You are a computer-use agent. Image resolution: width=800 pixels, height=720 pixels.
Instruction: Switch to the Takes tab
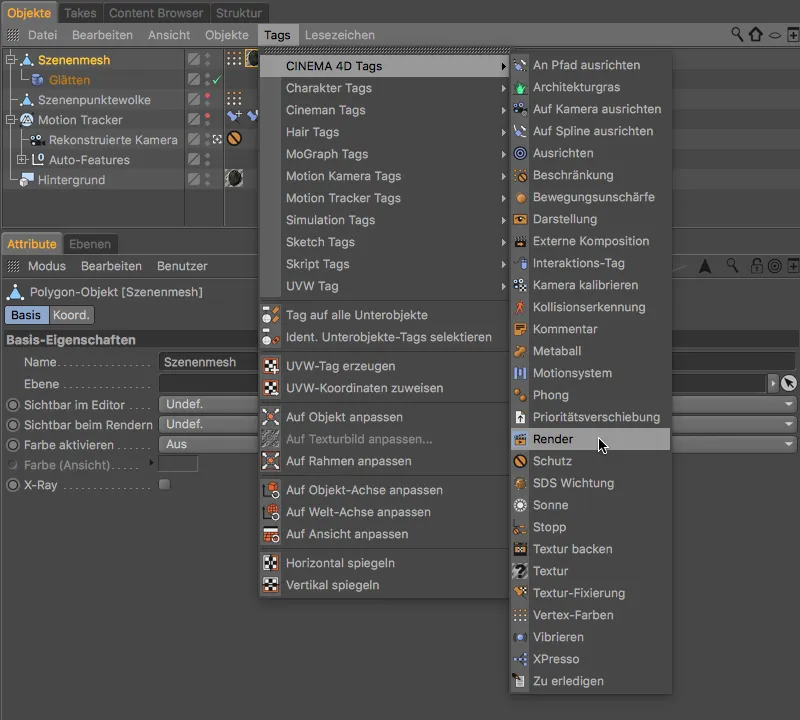coord(80,13)
